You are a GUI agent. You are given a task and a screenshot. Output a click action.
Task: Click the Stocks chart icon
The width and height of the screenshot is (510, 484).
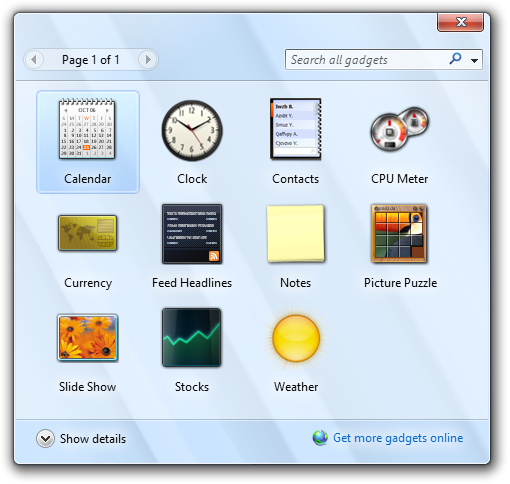click(x=192, y=338)
